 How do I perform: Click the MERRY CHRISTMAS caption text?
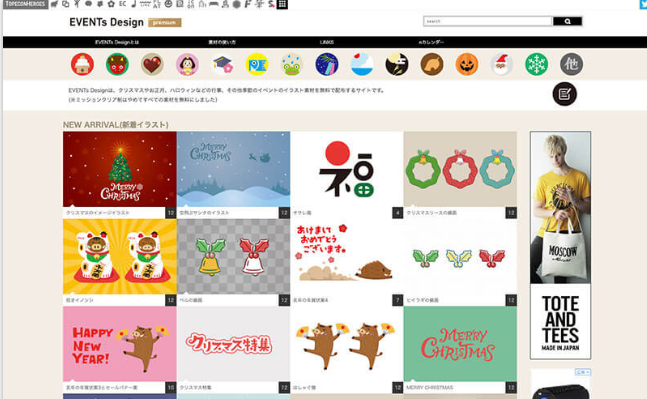click(429, 387)
